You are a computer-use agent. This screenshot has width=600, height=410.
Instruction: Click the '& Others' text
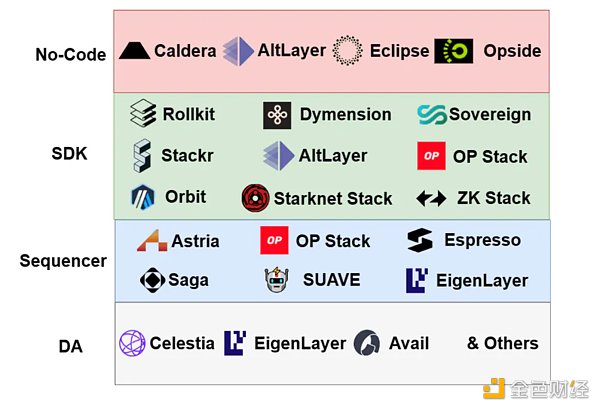tap(502, 343)
